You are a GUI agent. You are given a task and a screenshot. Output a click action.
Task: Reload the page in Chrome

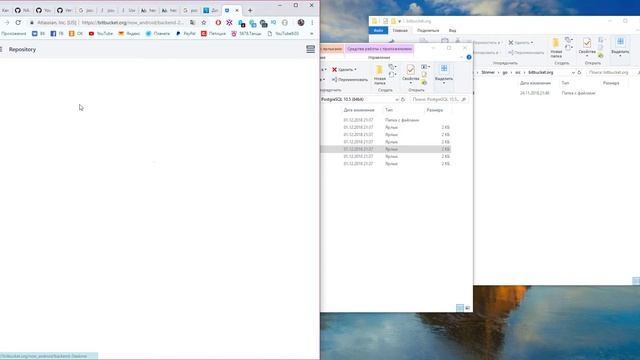click(18, 22)
